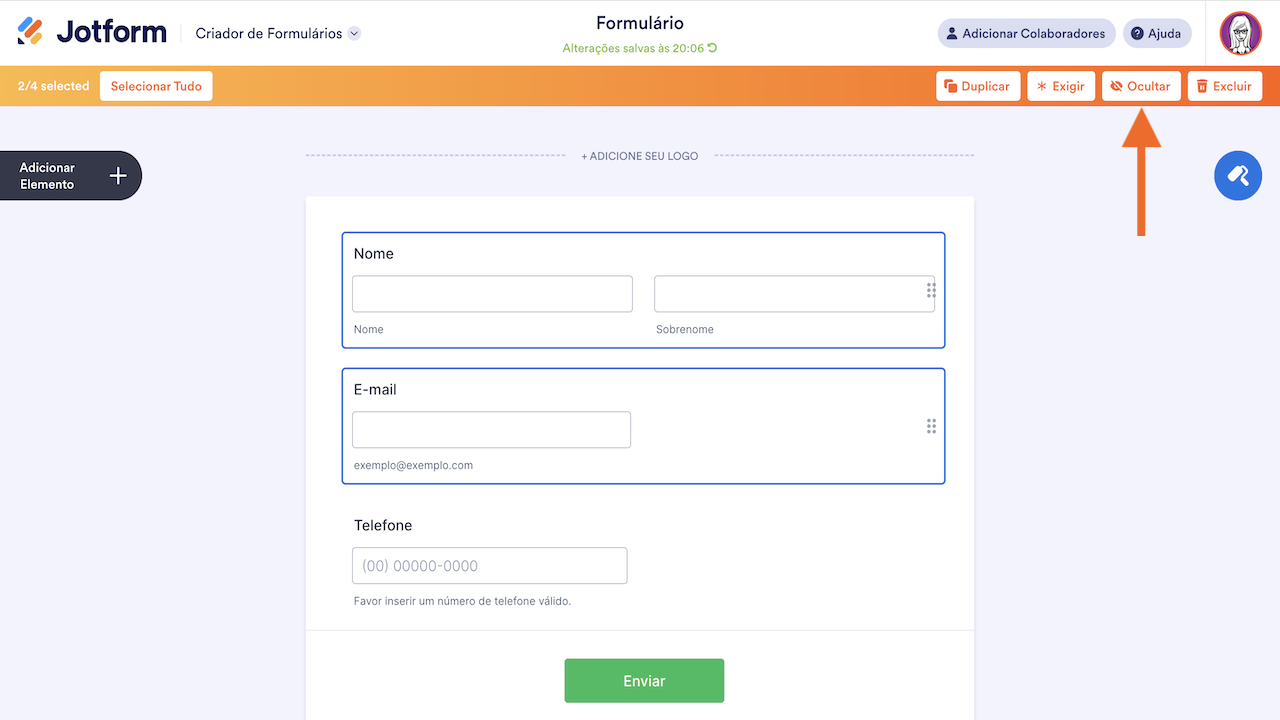Open the Form Designer paint roller
1280x720 pixels.
pos(1238,176)
